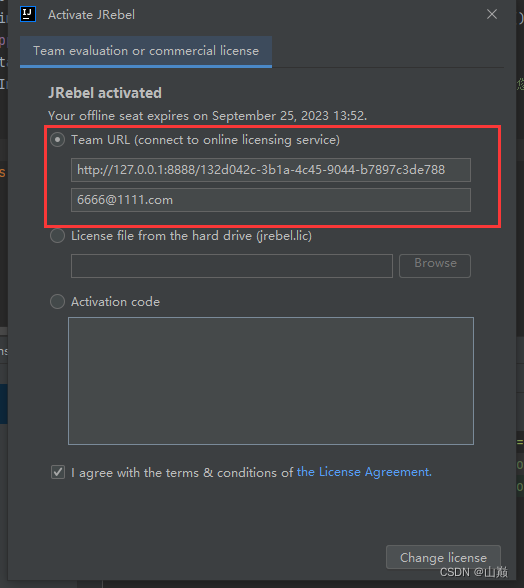The height and width of the screenshot is (588, 524).
Task: Focus the jrebel.lic file path field
Action: pos(232,266)
